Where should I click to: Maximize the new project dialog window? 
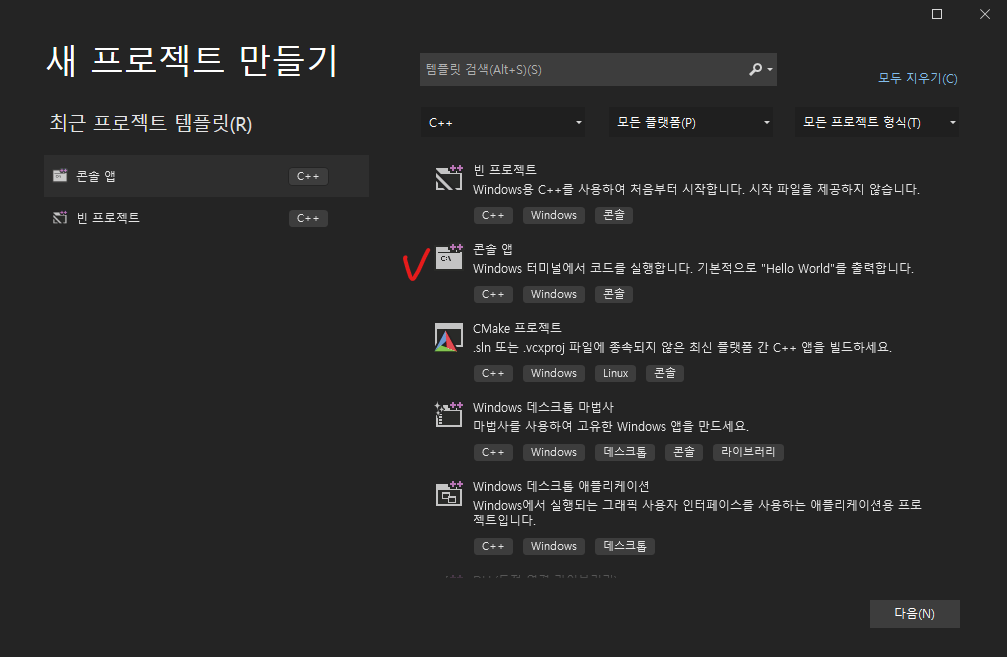tap(937, 14)
